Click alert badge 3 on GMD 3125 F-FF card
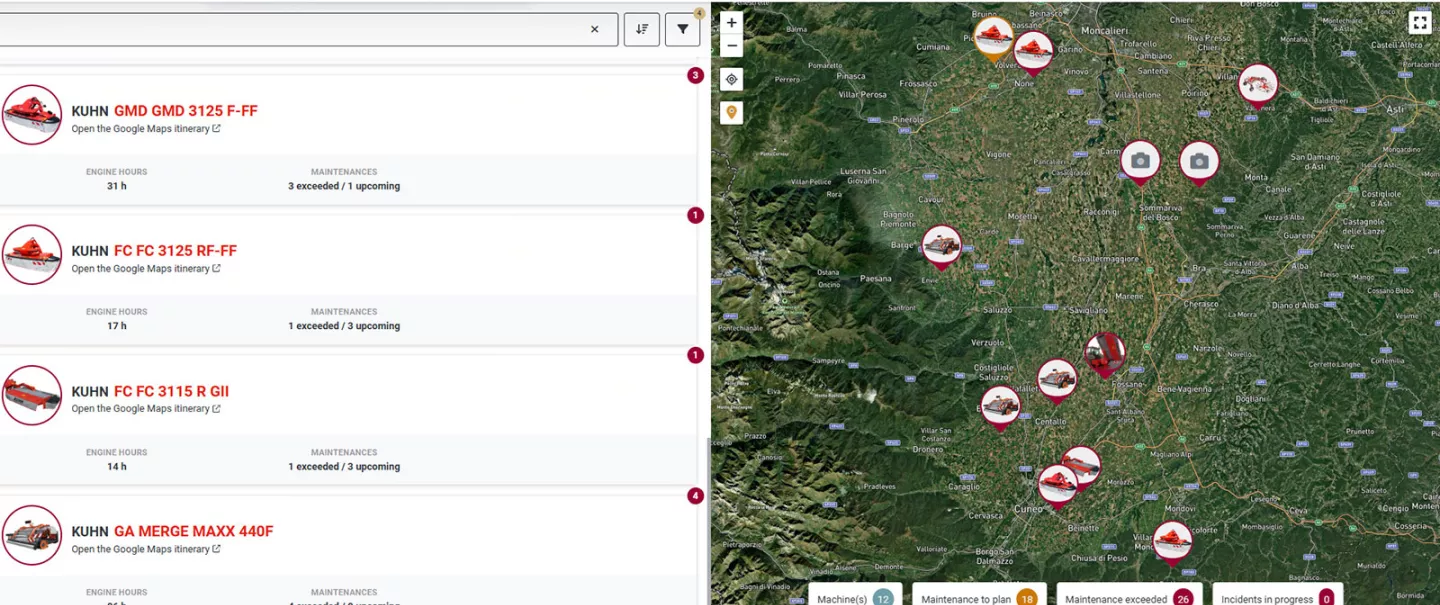Image resolution: width=1440 pixels, height=605 pixels. point(696,75)
